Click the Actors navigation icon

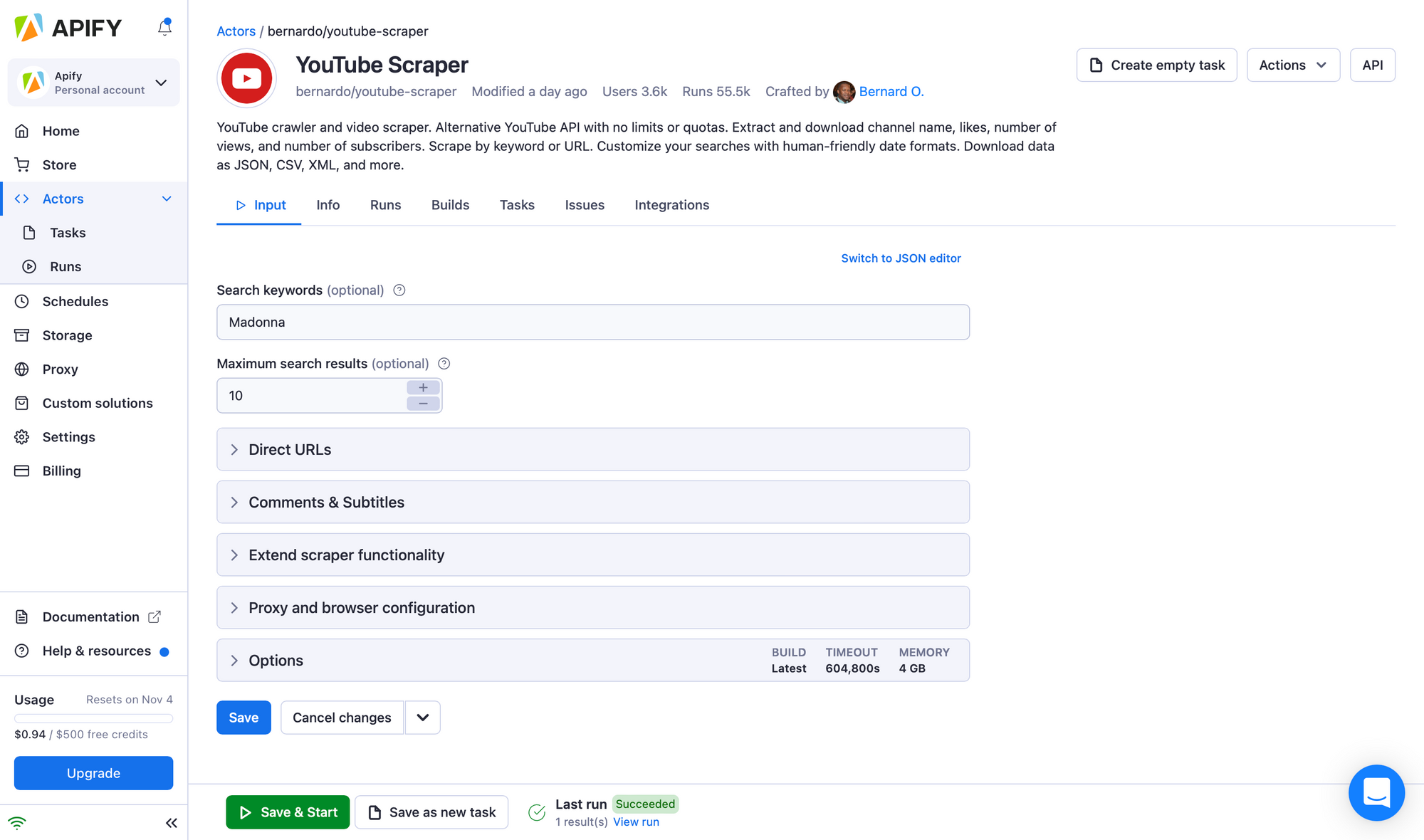pyautogui.click(x=22, y=198)
